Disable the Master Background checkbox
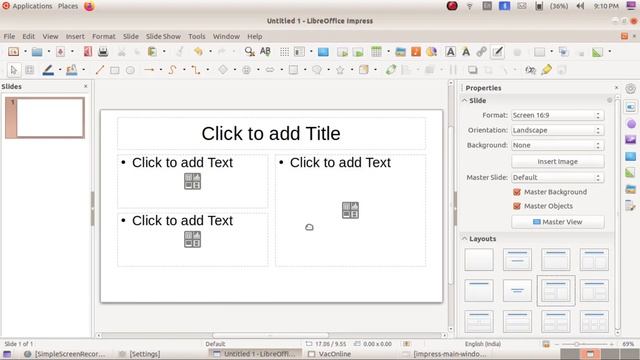The height and width of the screenshot is (360, 640). [517, 192]
